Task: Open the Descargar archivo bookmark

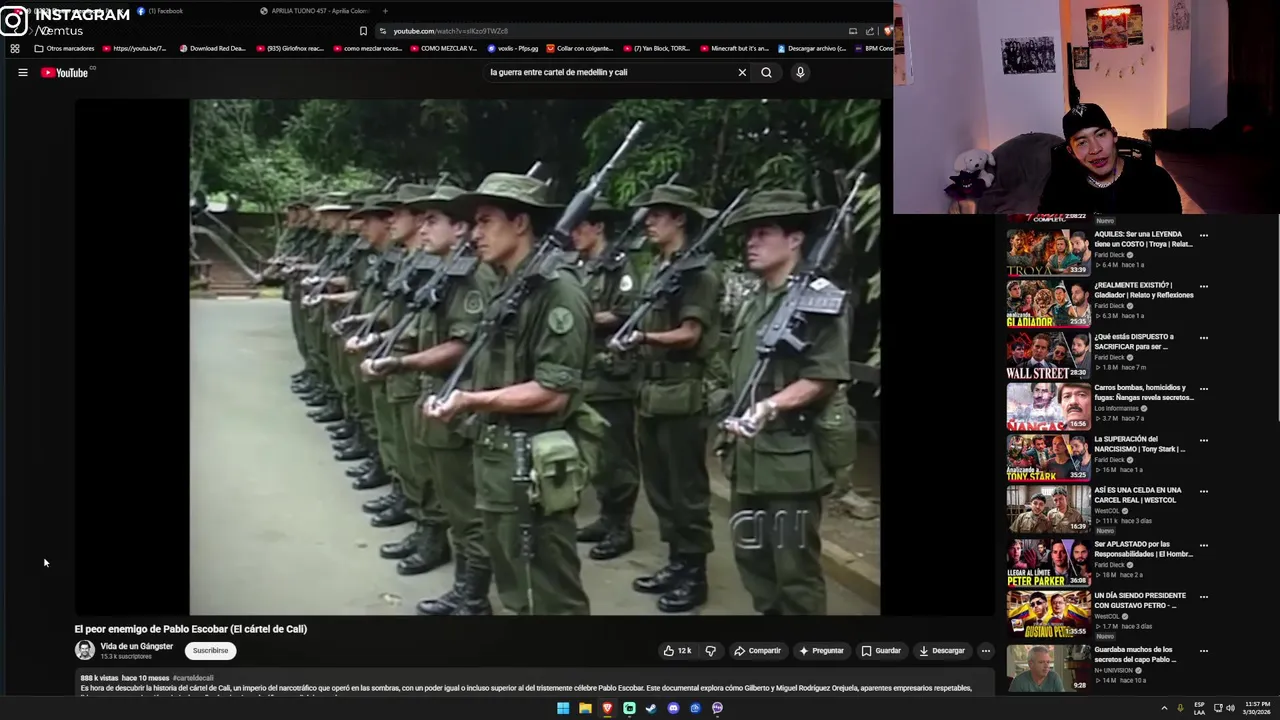Action: pyautogui.click(x=812, y=48)
